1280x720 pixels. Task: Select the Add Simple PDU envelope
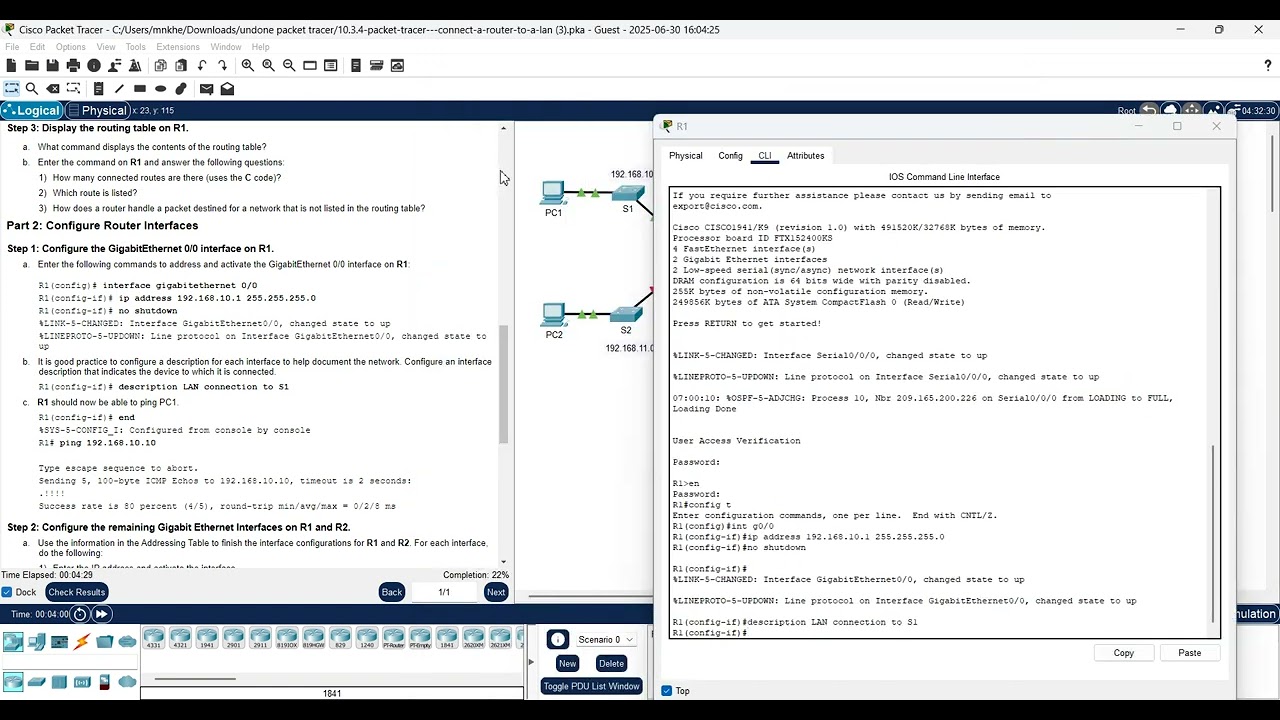(x=206, y=89)
